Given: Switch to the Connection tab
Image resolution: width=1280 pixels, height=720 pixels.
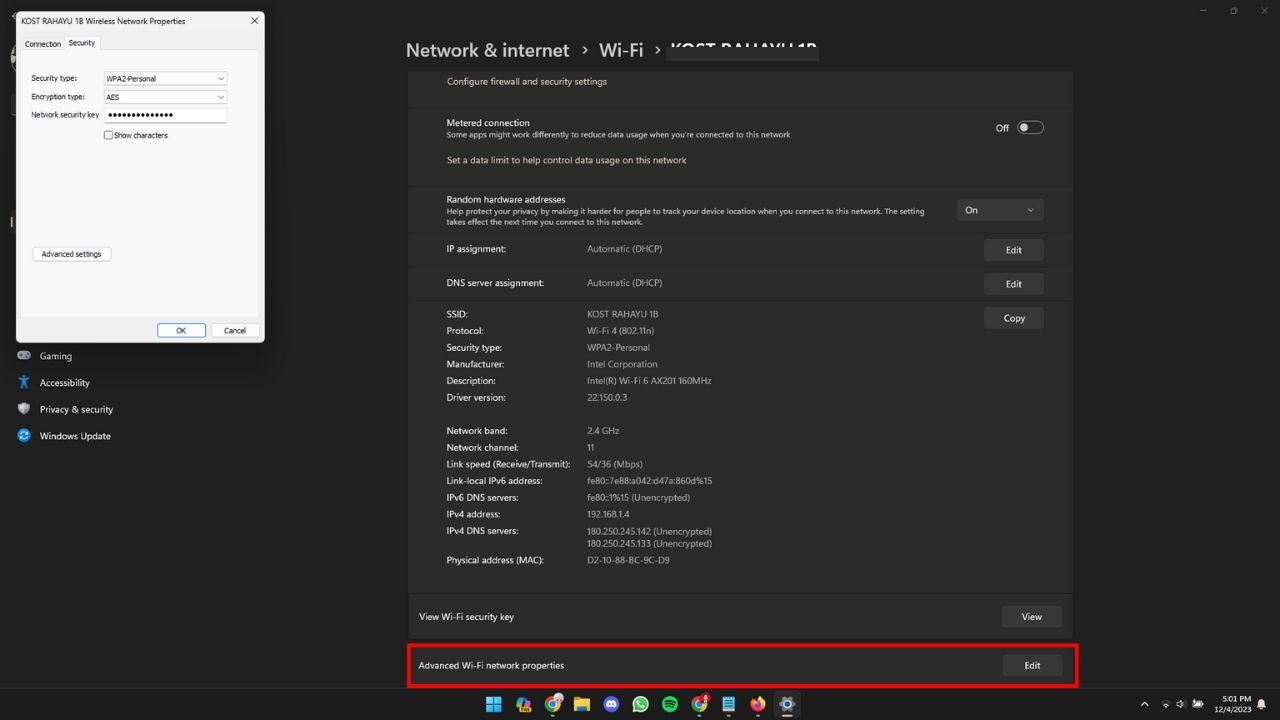Looking at the screenshot, I should [x=43, y=44].
